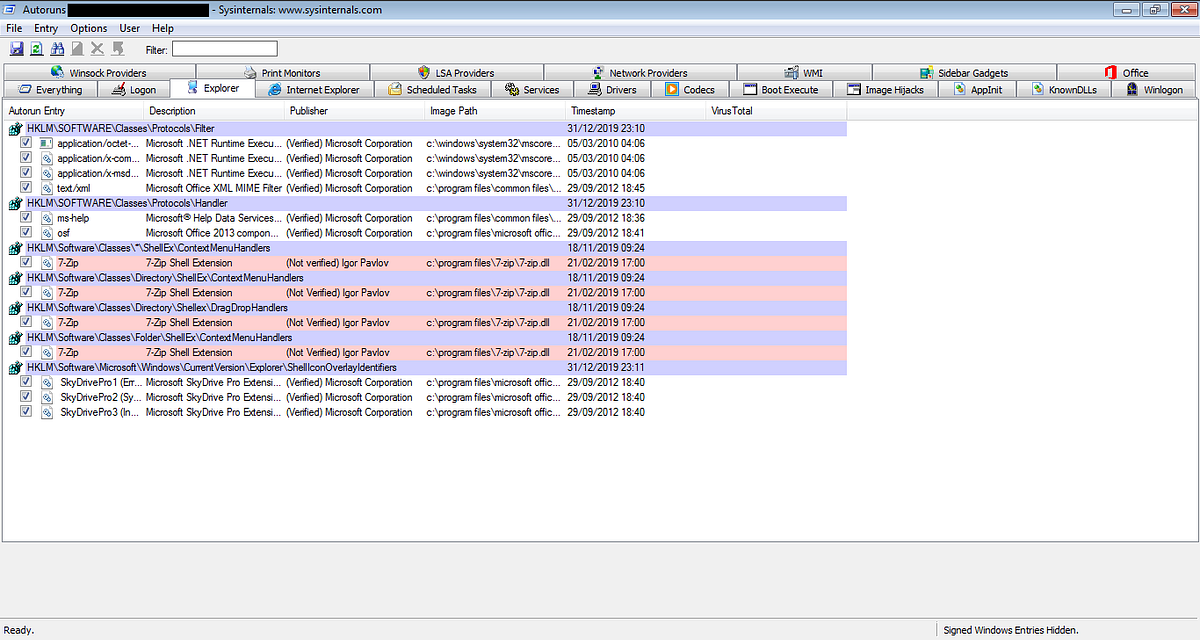
Task: Open the File menu
Action: (x=14, y=28)
